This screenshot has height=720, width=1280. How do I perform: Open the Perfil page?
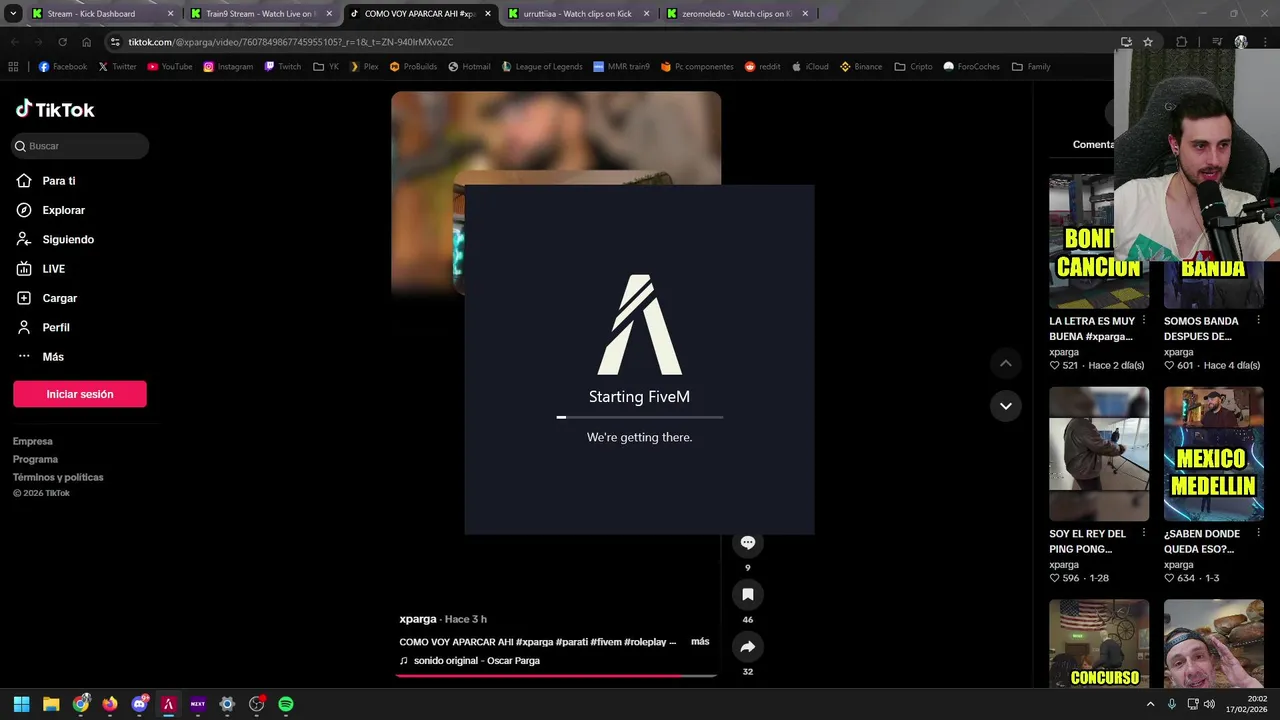[x=56, y=327]
